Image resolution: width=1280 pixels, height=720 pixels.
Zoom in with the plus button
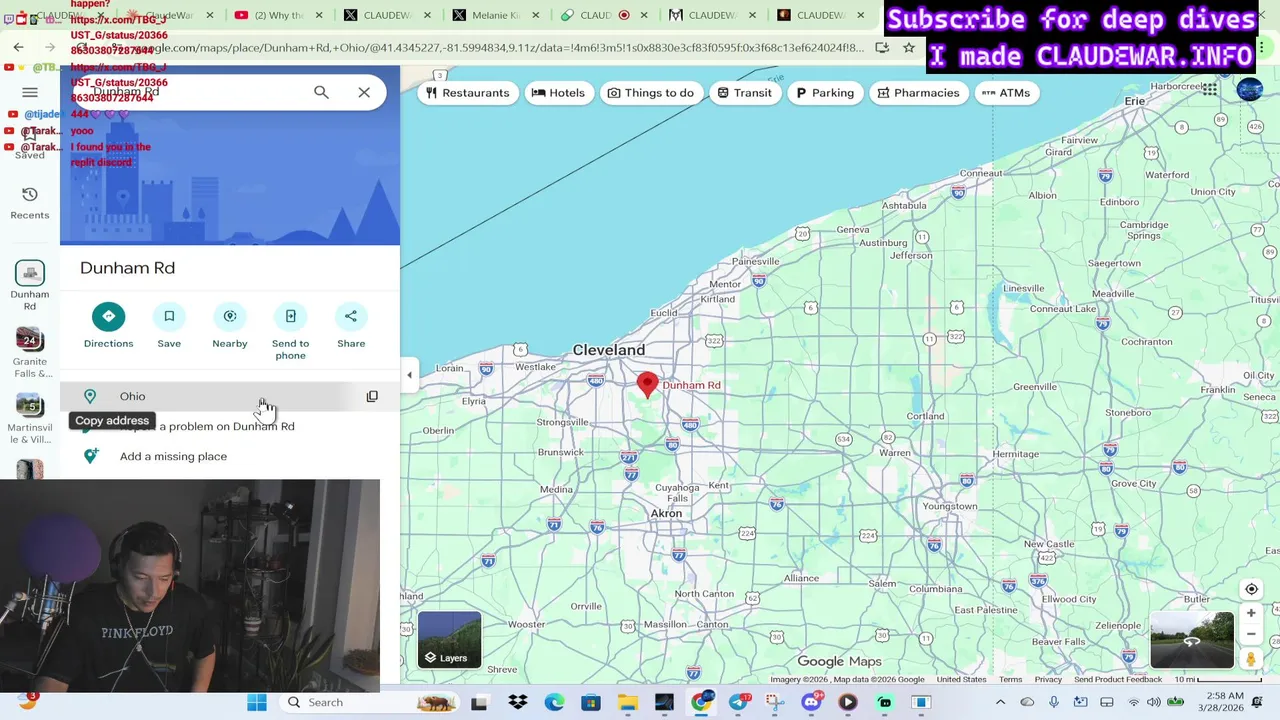click(1251, 613)
